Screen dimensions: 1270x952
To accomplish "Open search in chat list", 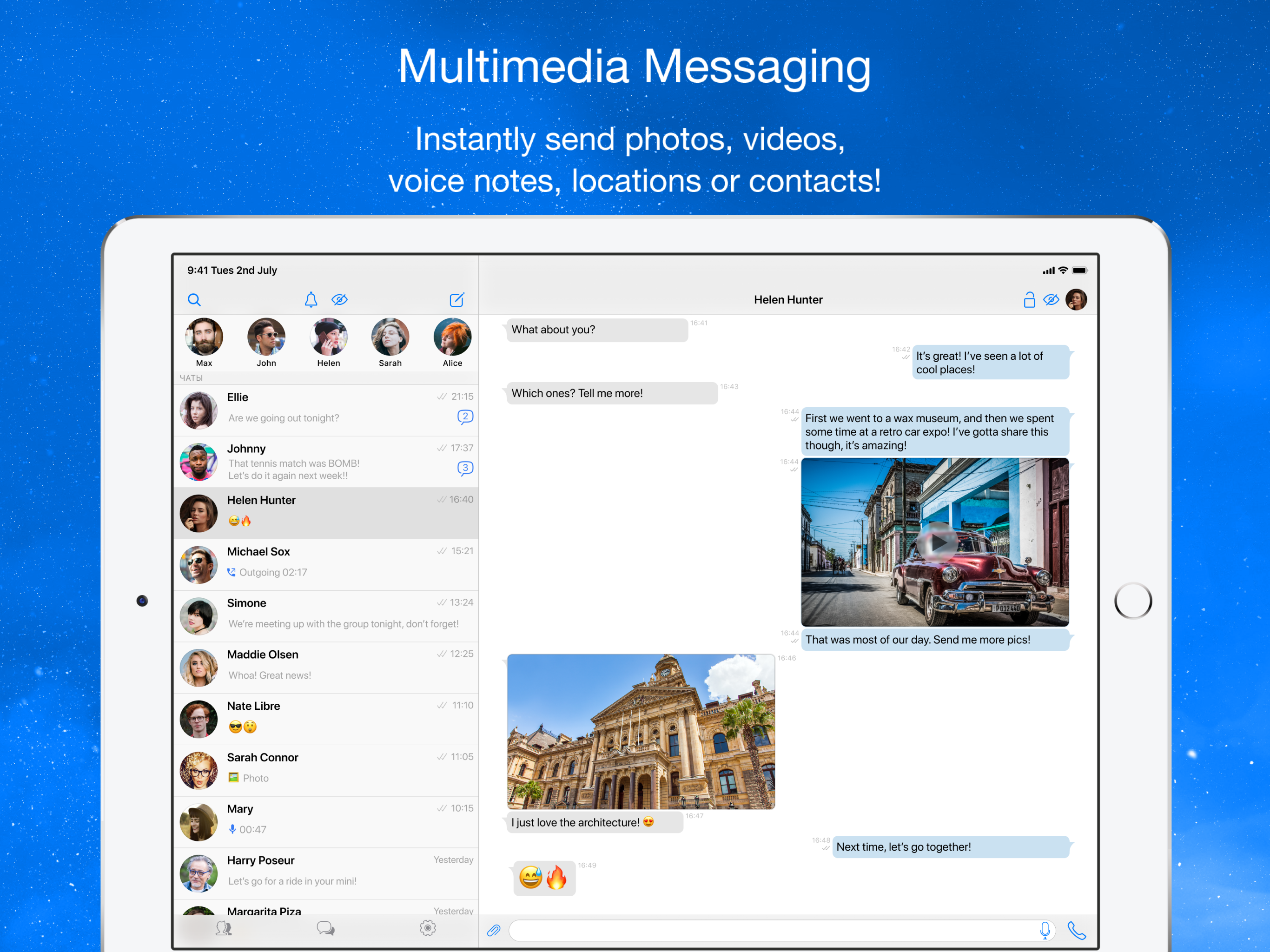I will pyautogui.click(x=194, y=300).
